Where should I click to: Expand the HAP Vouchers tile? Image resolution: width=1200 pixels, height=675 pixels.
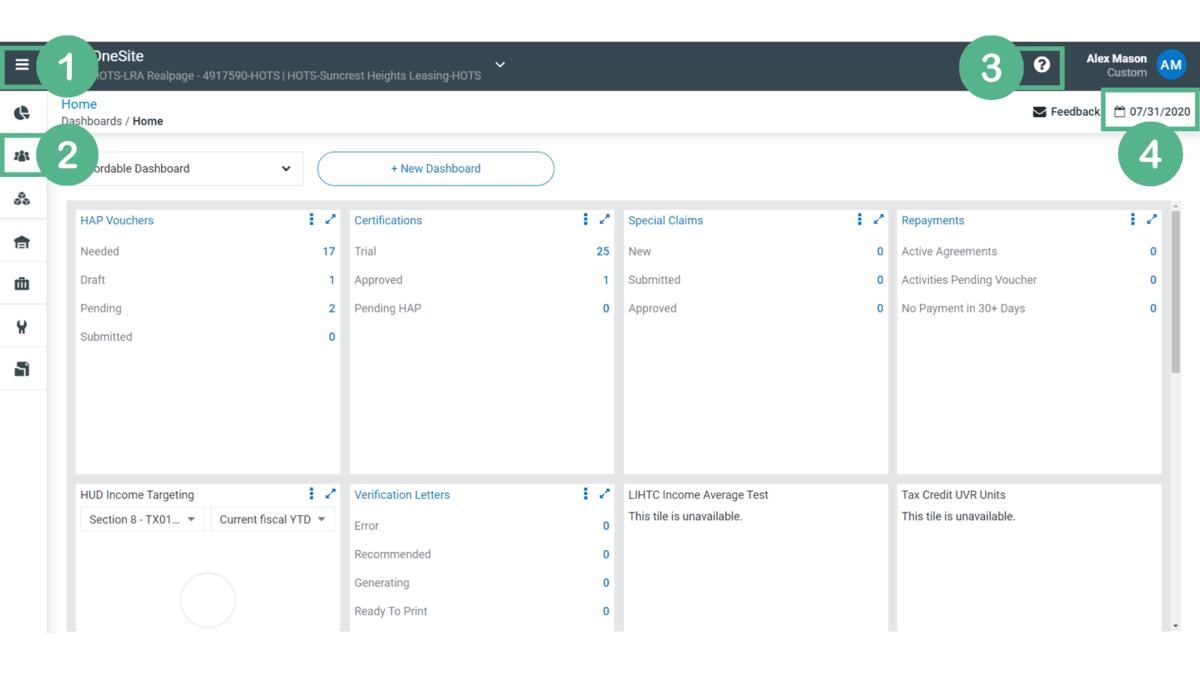click(x=331, y=219)
